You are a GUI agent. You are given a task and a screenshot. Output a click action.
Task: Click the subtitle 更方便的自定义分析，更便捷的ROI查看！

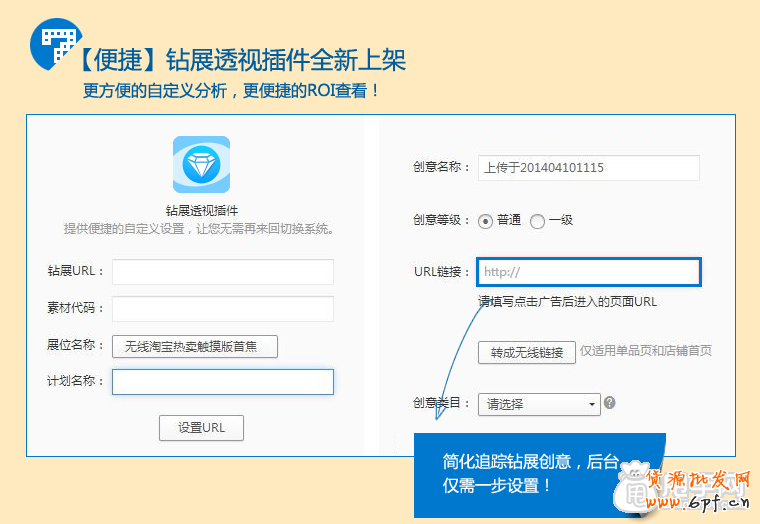232,91
